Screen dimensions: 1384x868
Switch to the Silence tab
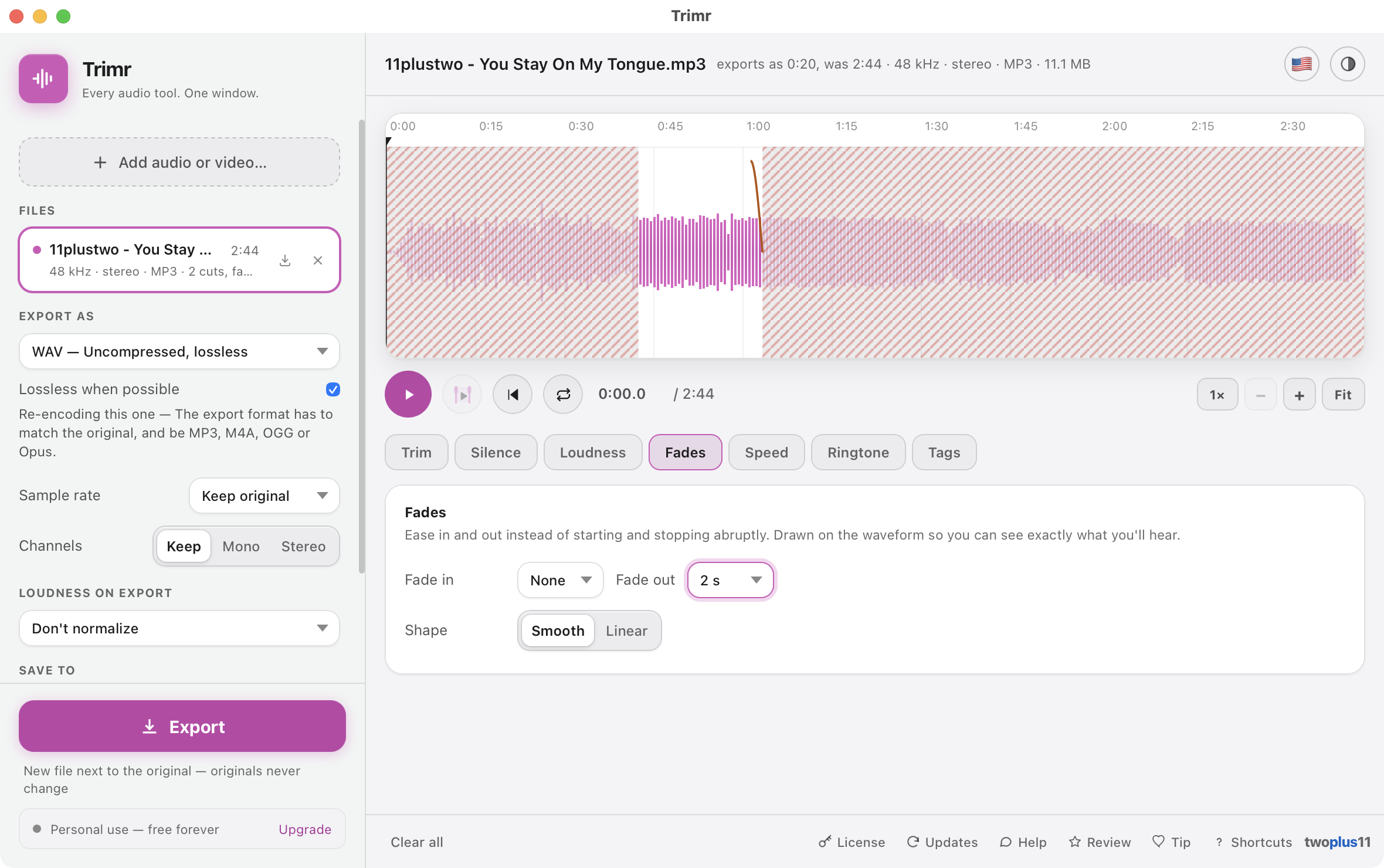pos(496,452)
